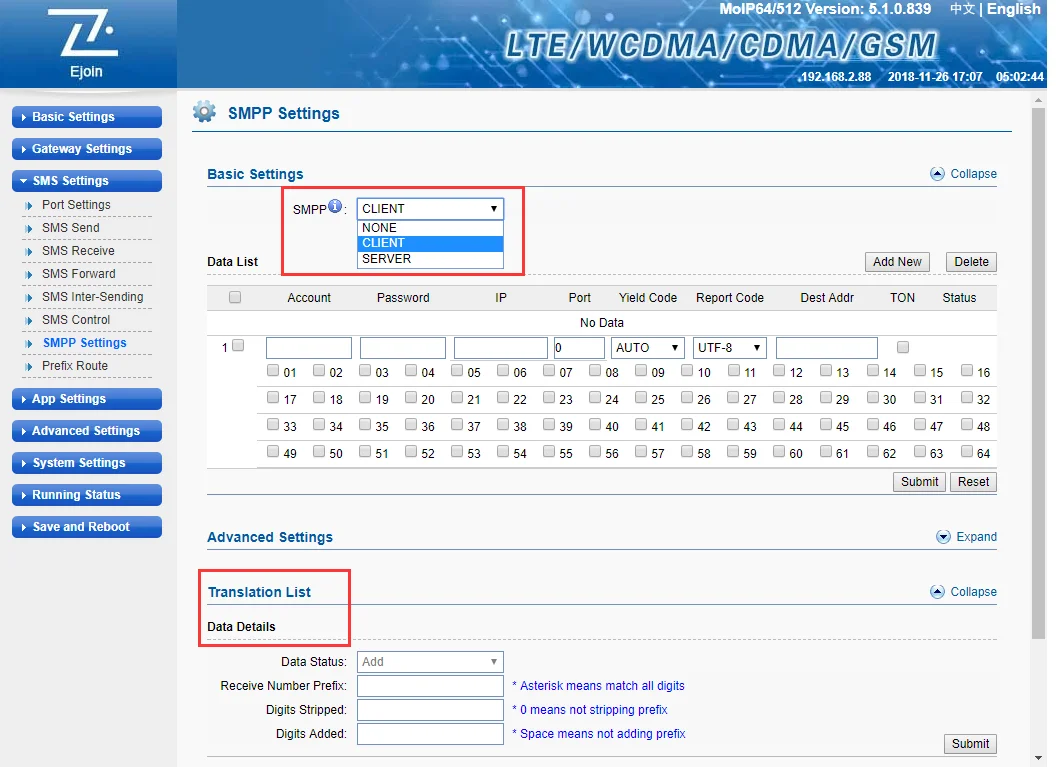Image resolution: width=1056 pixels, height=767 pixels.
Task: Click arrow icon beside Prefix Route
Action: tap(30, 366)
